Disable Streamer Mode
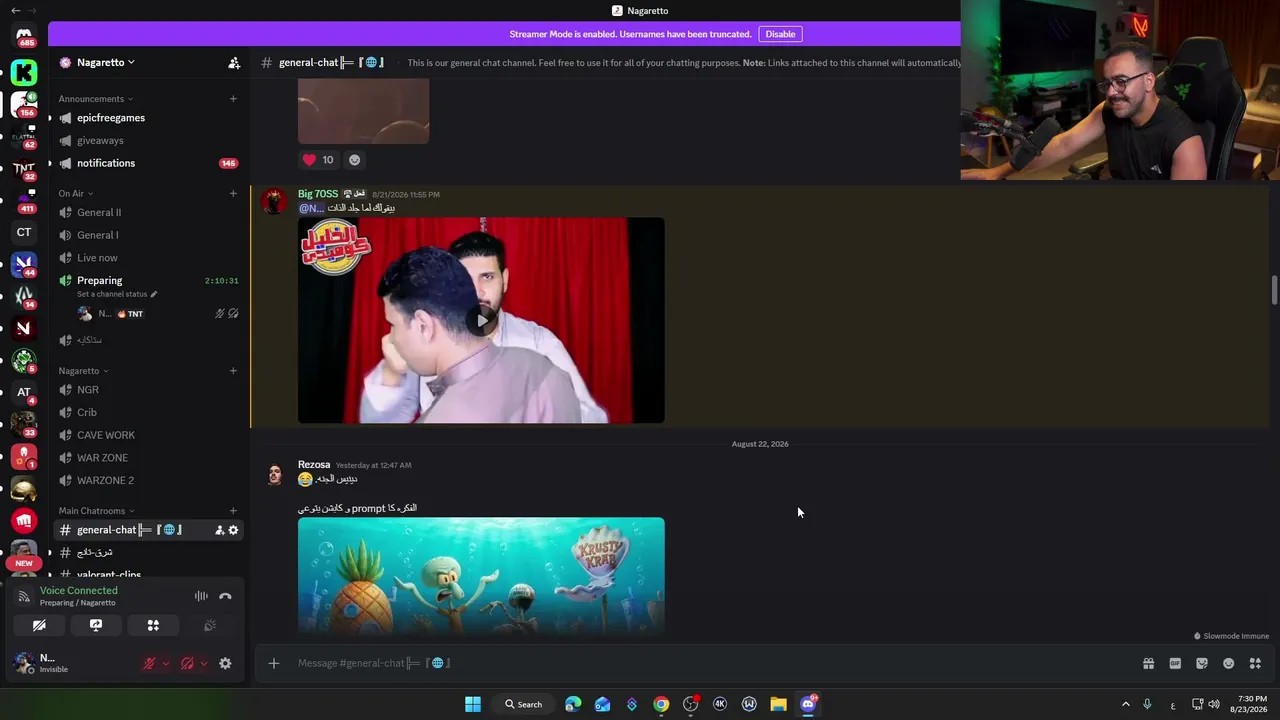 pyautogui.click(x=780, y=34)
